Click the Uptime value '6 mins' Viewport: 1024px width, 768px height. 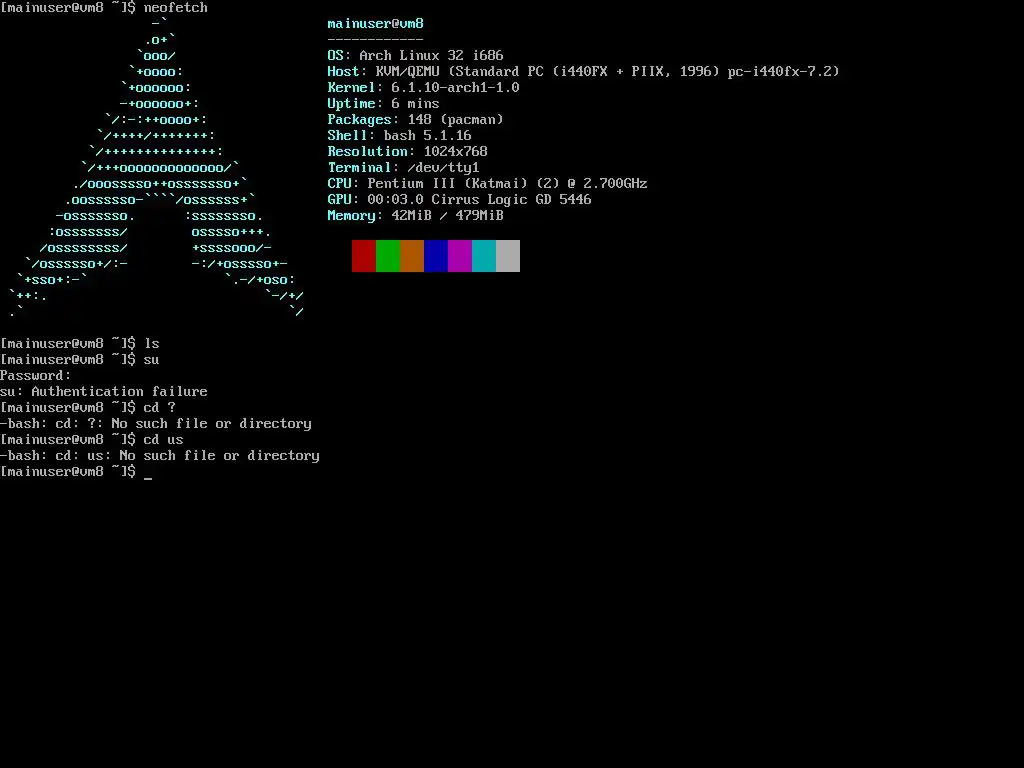point(415,103)
